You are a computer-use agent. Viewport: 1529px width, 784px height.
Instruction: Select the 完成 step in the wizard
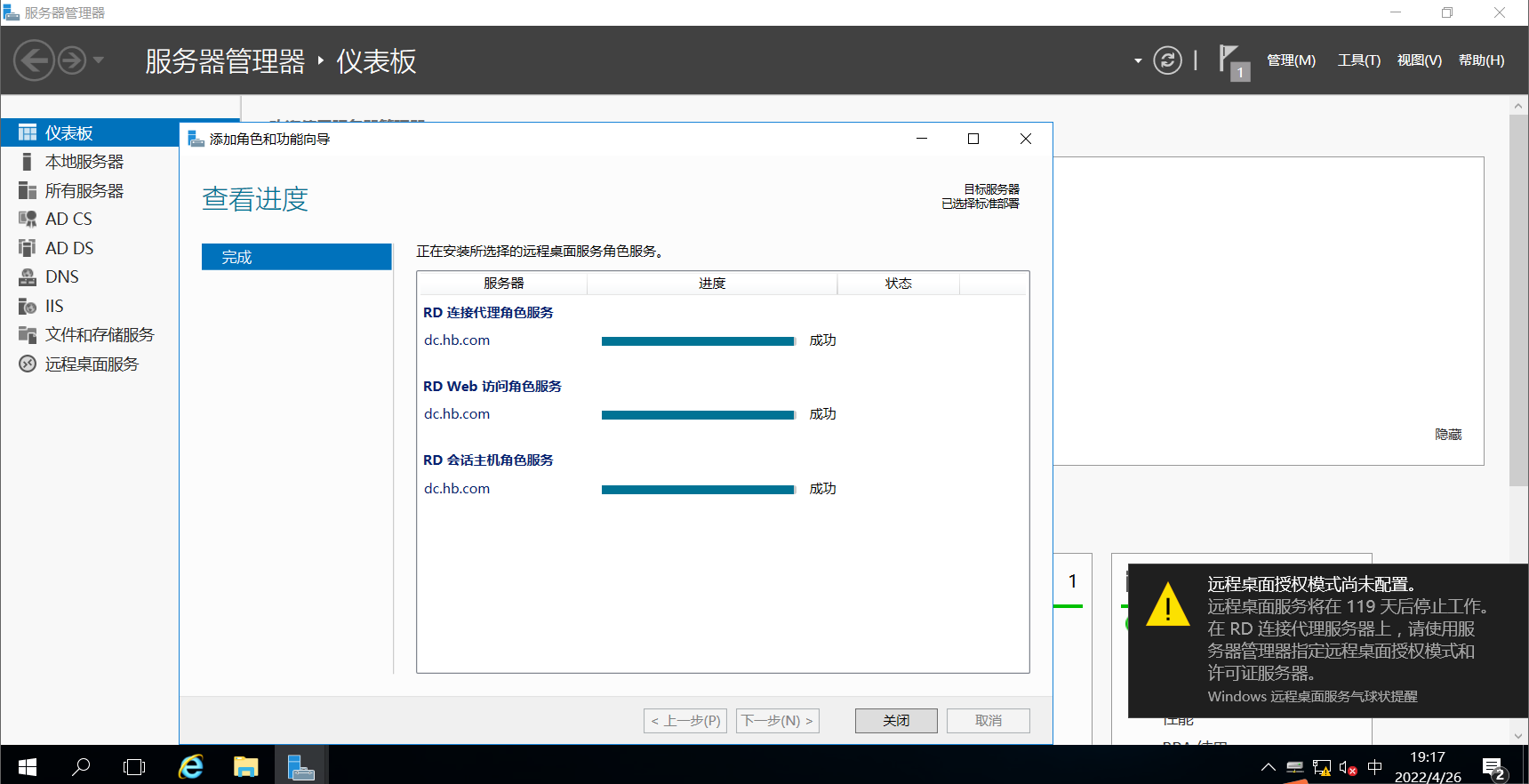[297, 257]
